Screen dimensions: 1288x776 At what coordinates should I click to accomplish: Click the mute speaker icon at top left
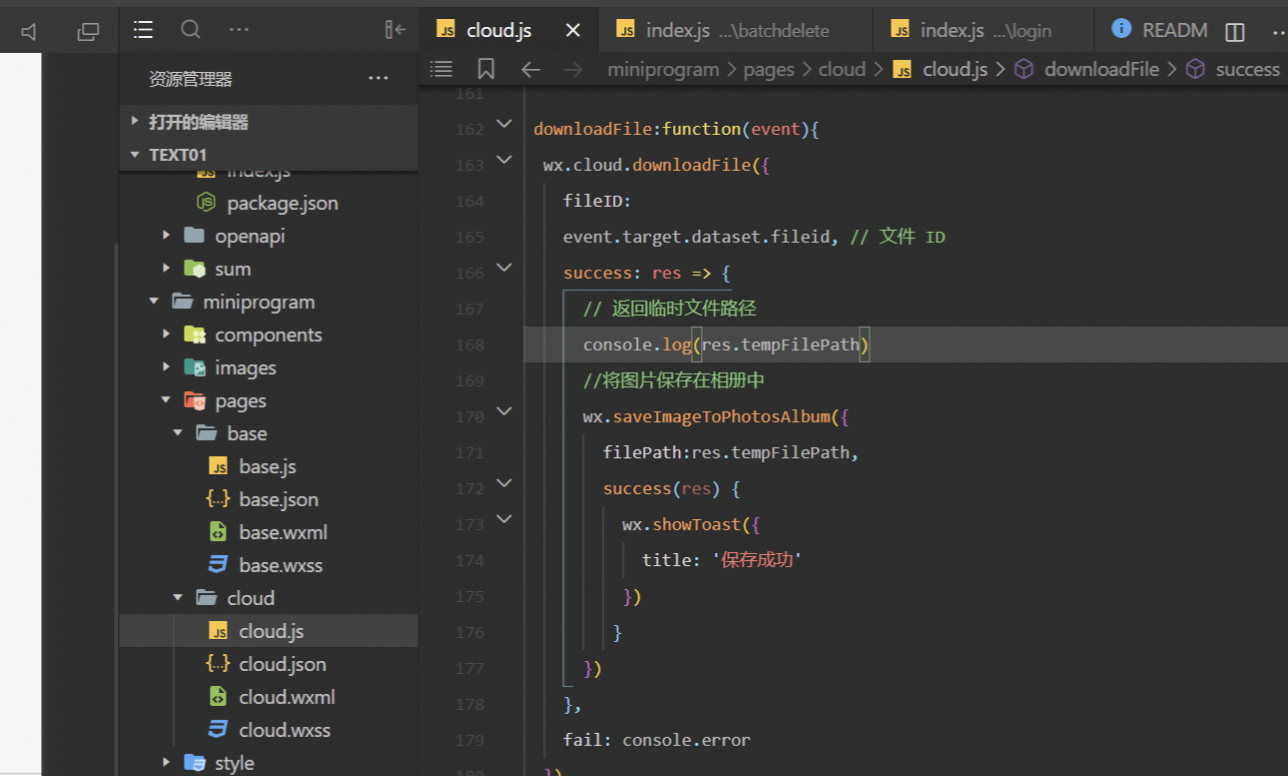point(29,32)
